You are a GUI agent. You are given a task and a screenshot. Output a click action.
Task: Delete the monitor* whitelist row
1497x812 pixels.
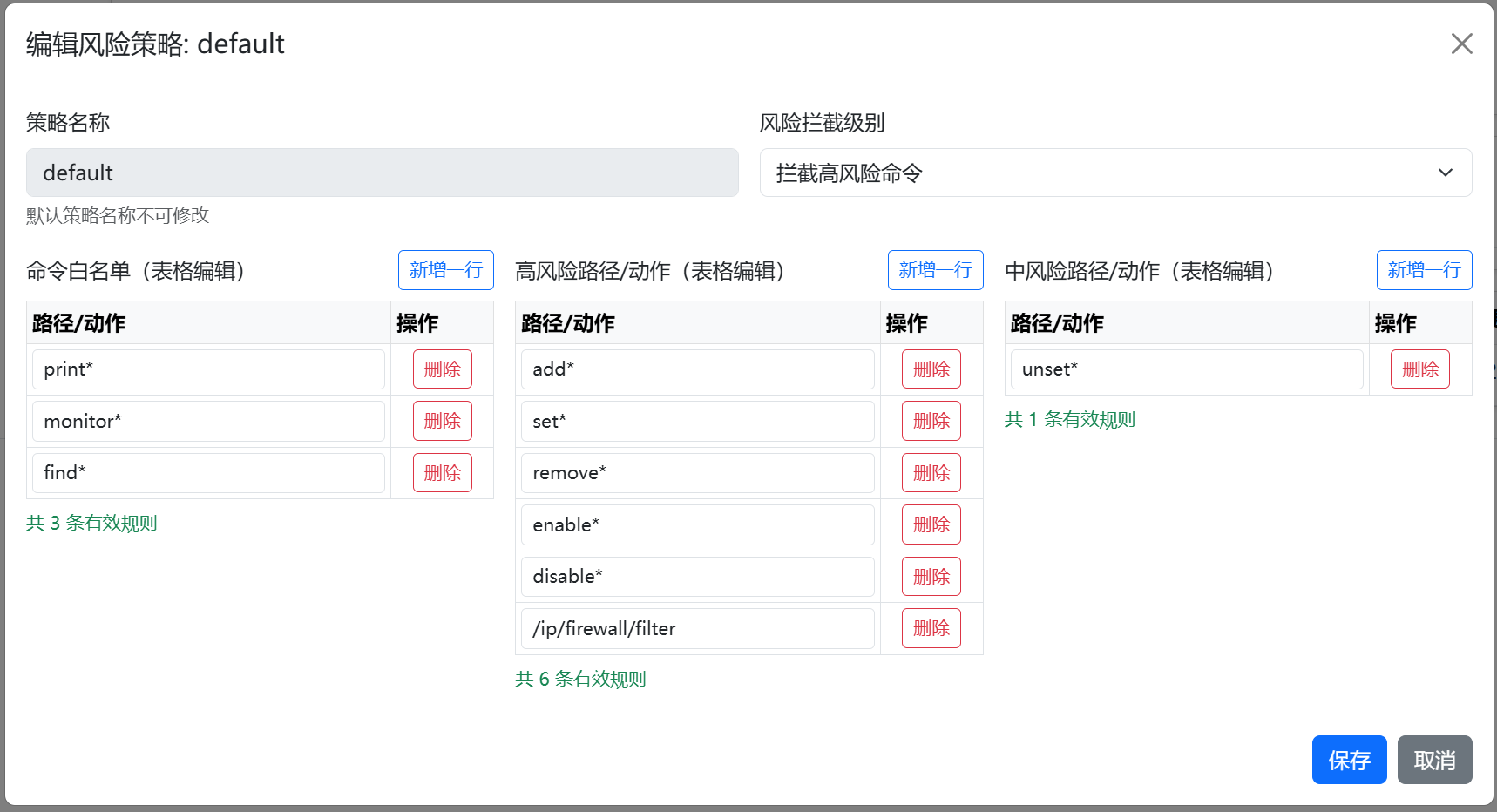pos(442,421)
